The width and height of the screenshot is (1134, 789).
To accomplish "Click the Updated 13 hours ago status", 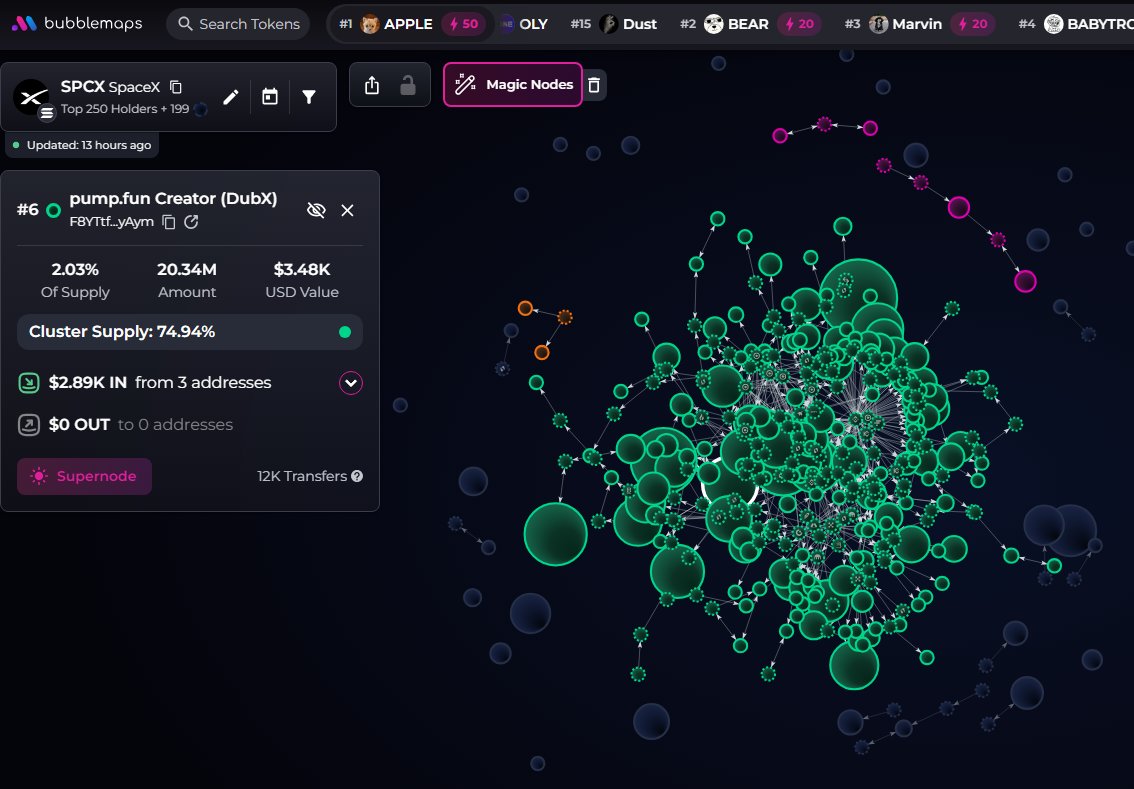I will [82, 145].
